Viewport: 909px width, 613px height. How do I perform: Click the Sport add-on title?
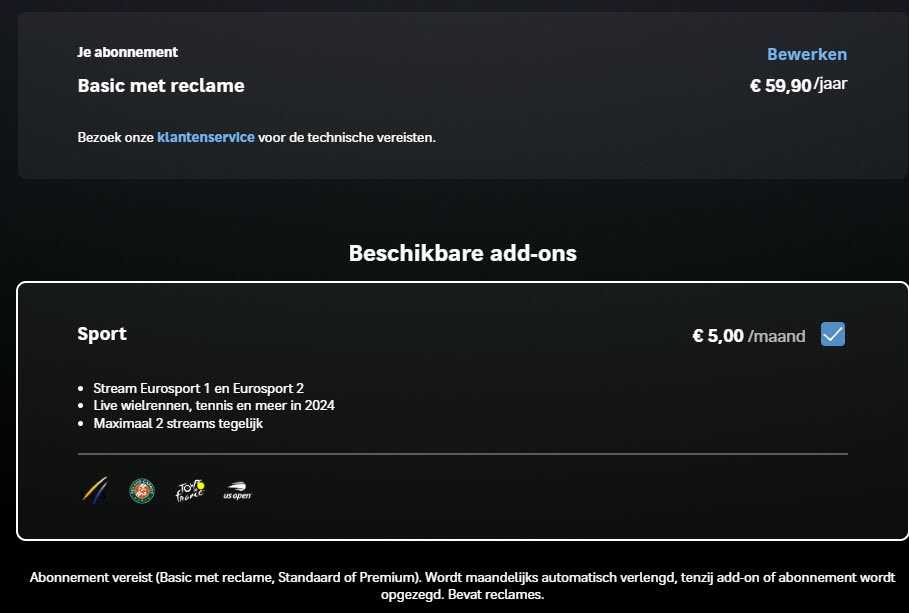click(102, 334)
